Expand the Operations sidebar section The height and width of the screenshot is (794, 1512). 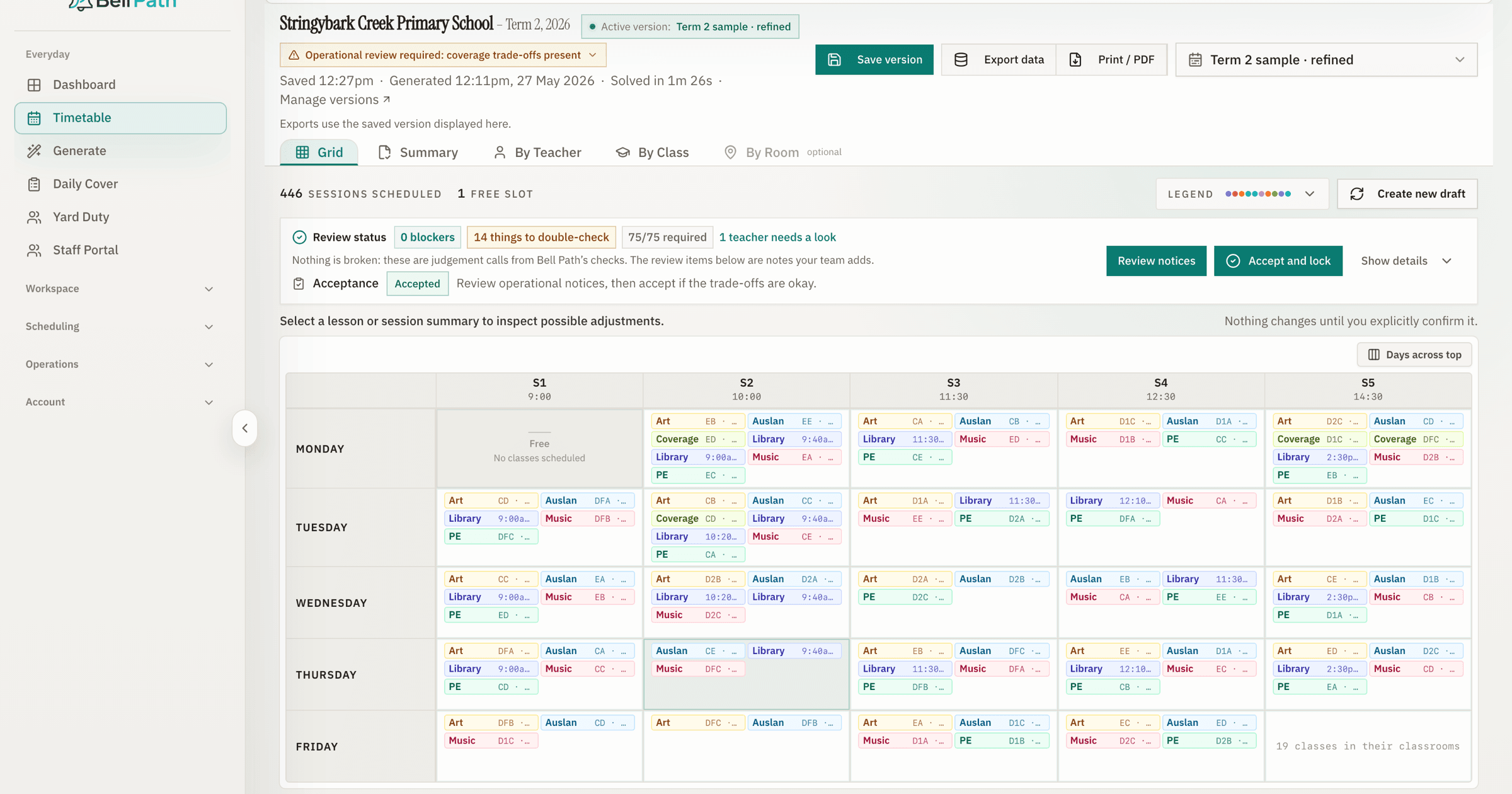pos(120,364)
